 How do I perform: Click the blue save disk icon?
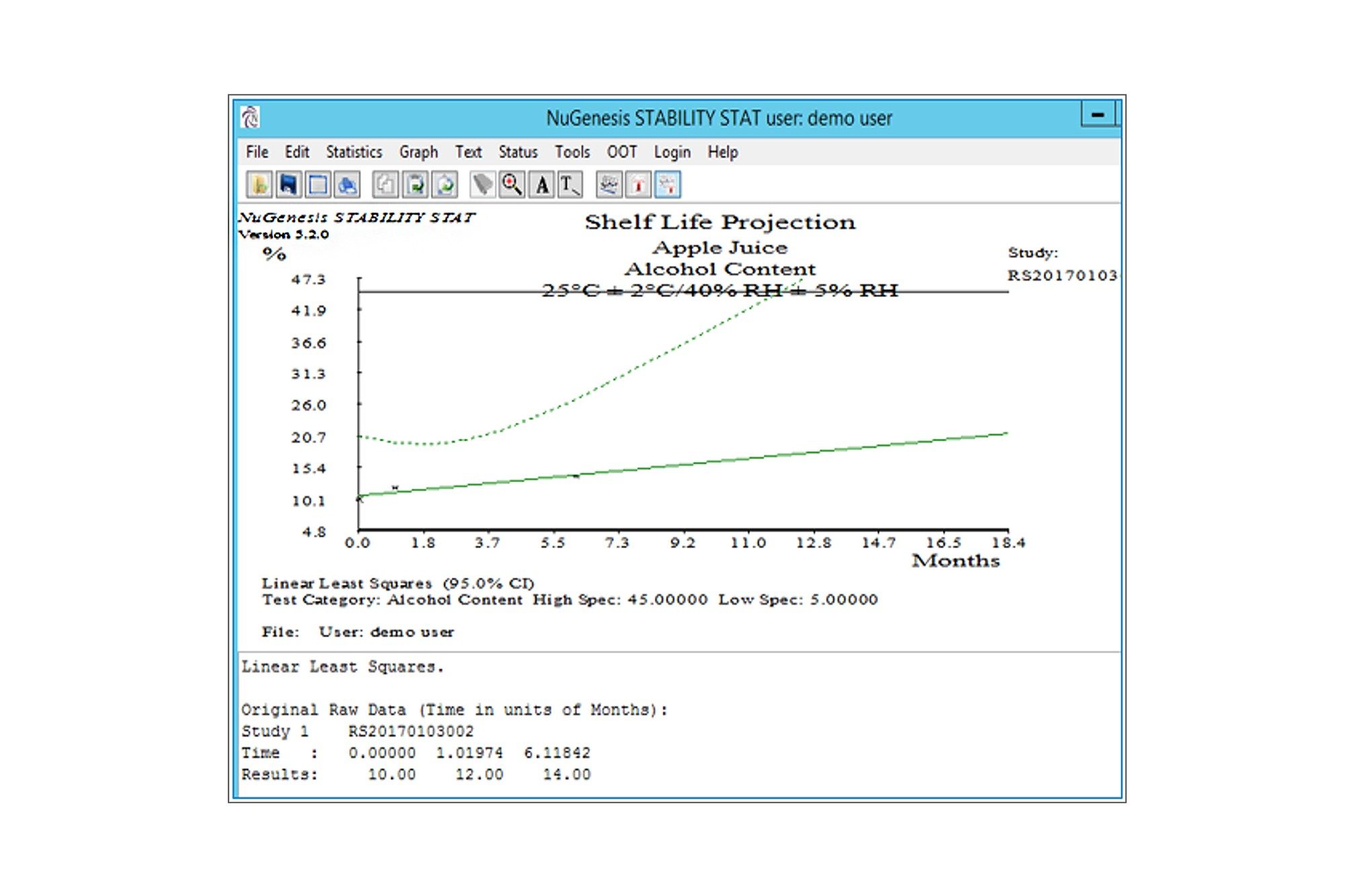coord(289,185)
